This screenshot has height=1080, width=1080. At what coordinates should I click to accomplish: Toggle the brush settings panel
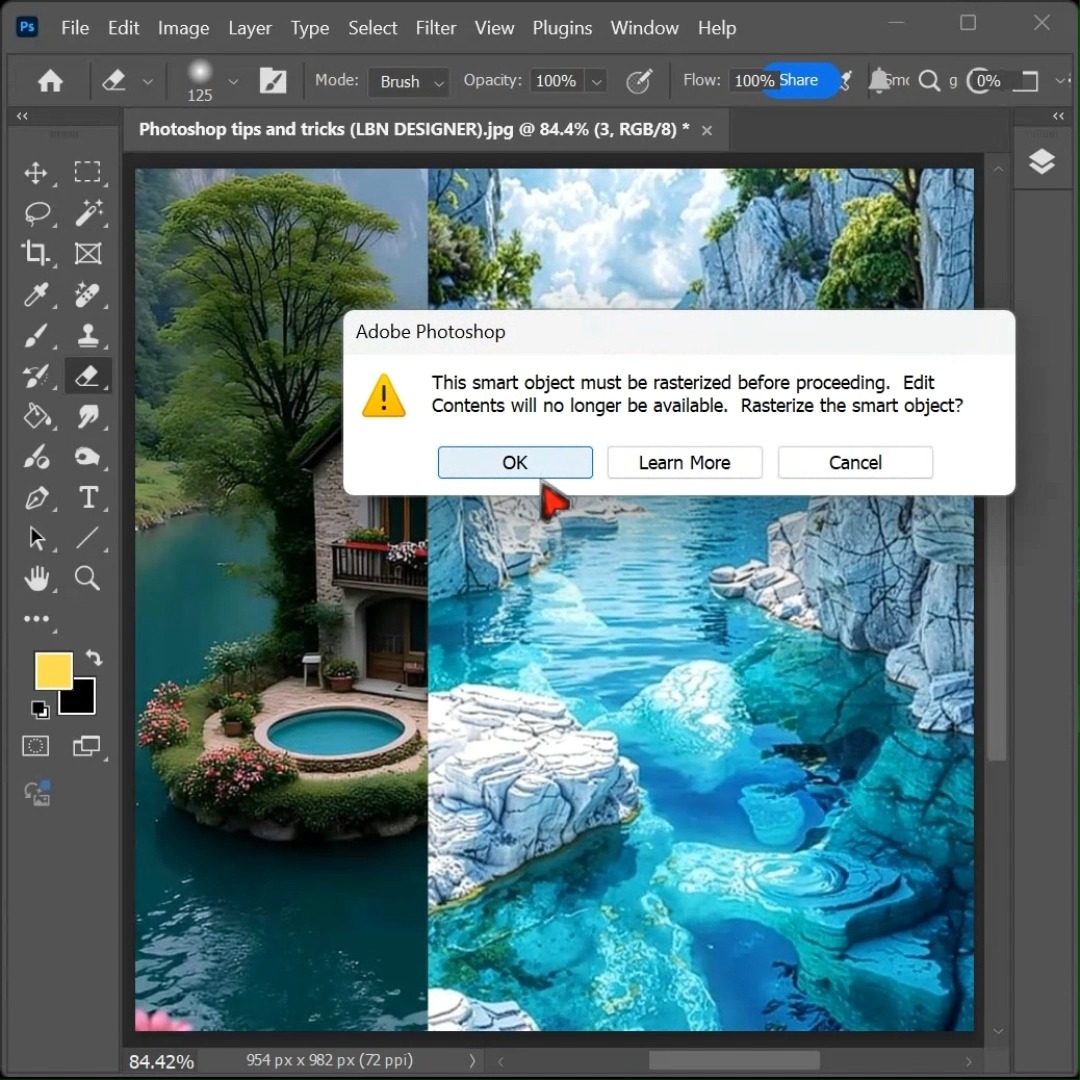273,81
